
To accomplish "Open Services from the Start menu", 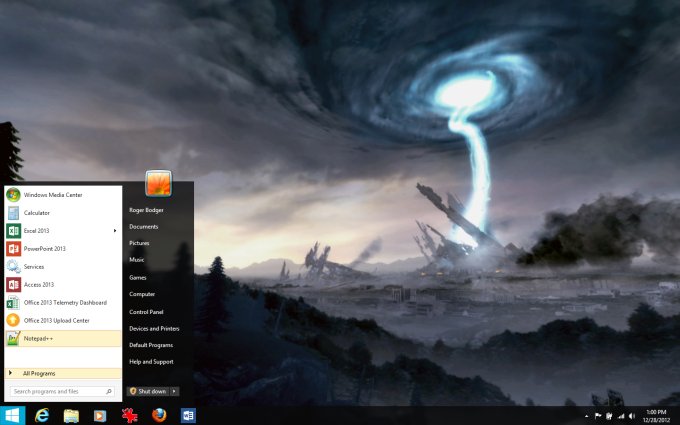I will 63,267.
